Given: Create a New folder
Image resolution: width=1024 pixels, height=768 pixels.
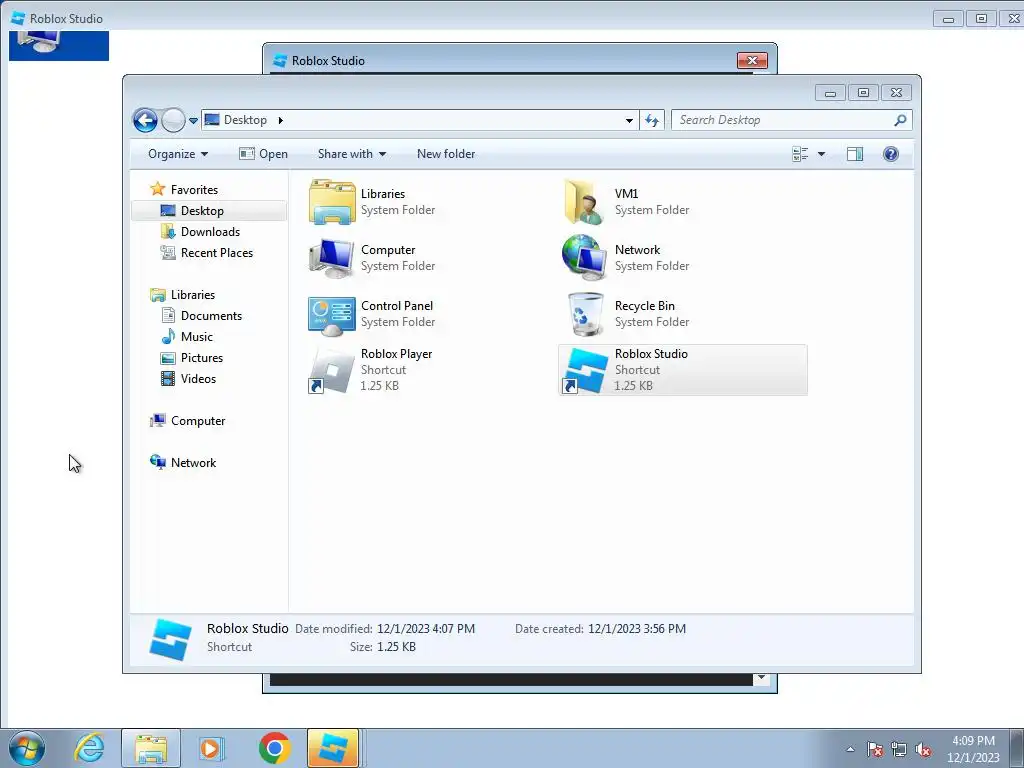Looking at the screenshot, I should click(446, 154).
